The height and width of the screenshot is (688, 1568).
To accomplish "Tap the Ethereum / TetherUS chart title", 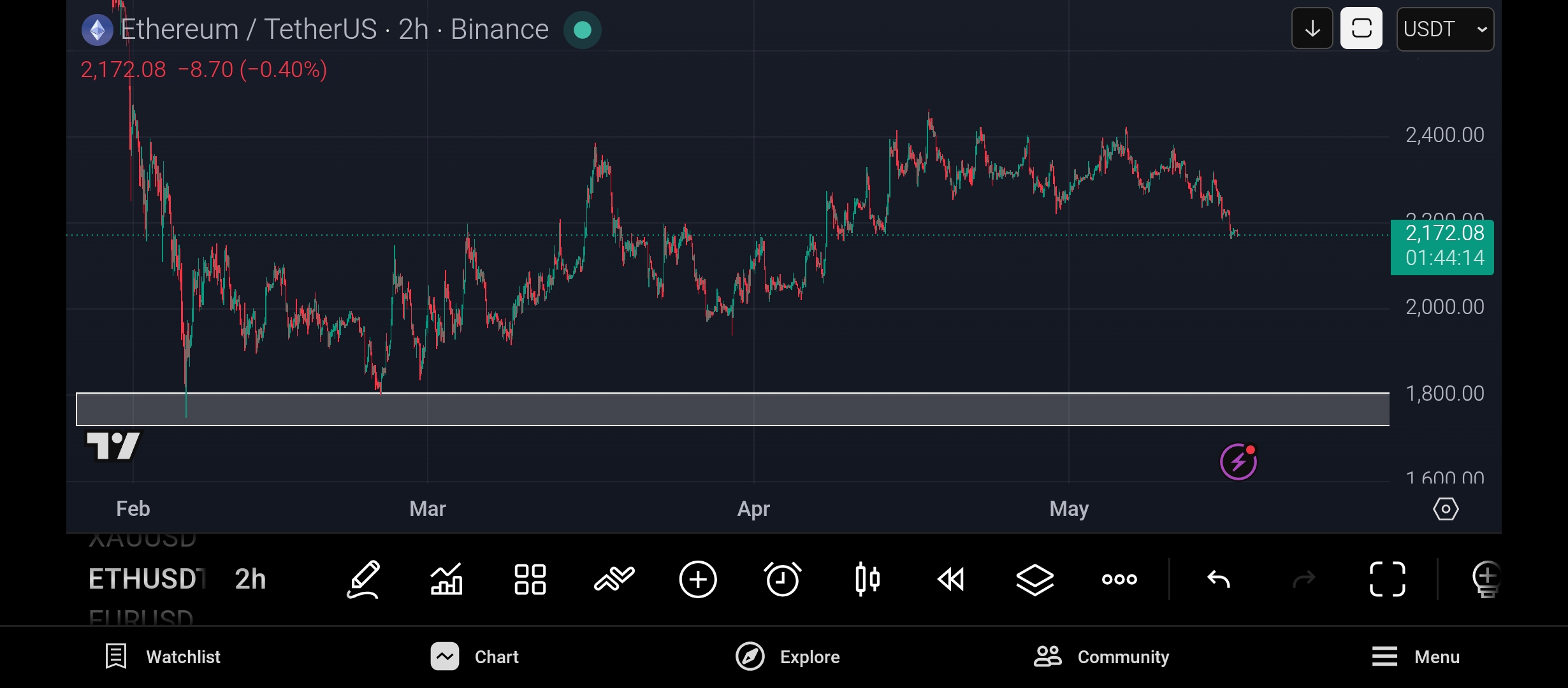I will click(334, 29).
